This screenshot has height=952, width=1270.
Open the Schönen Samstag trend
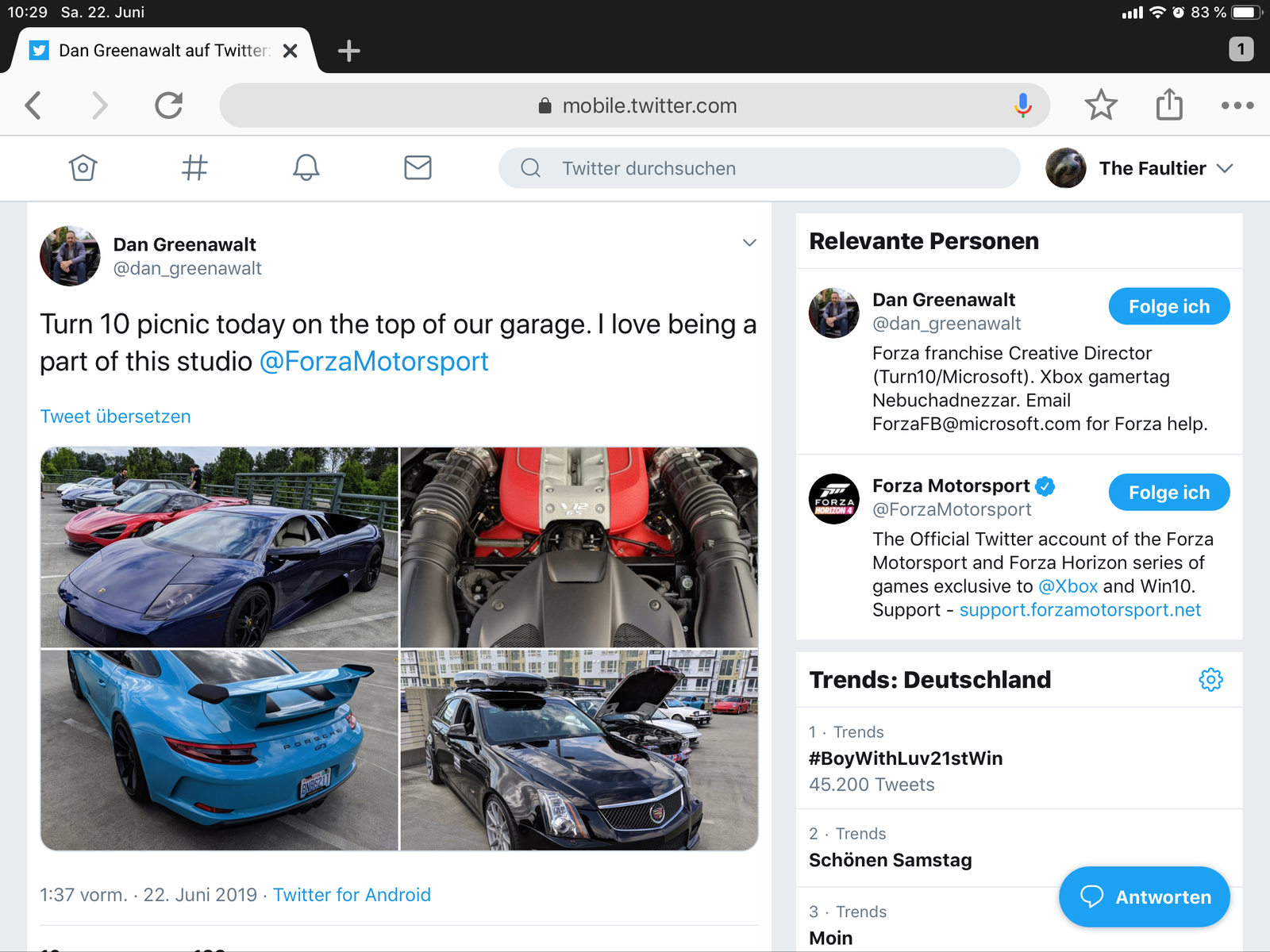click(x=1019, y=848)
